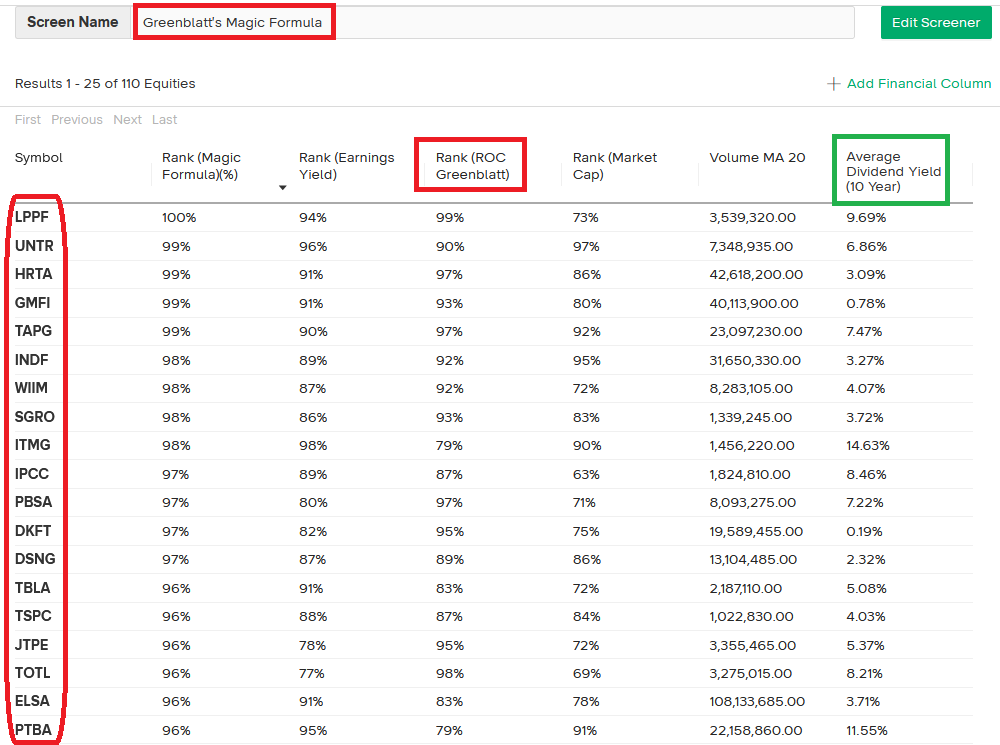Viewport: 1000px width, 745px height.
Task: Sort by Rank (Market Cap) column header
Action: click(616, 166)
